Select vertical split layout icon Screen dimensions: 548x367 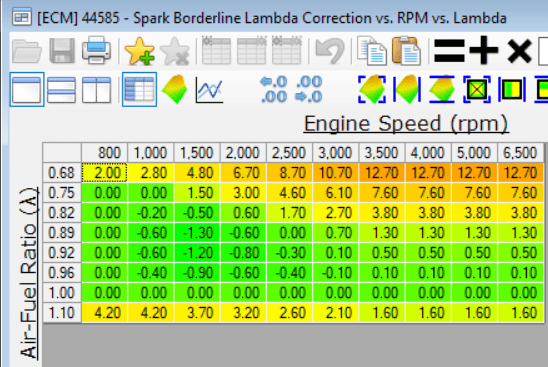pos(96,90)
